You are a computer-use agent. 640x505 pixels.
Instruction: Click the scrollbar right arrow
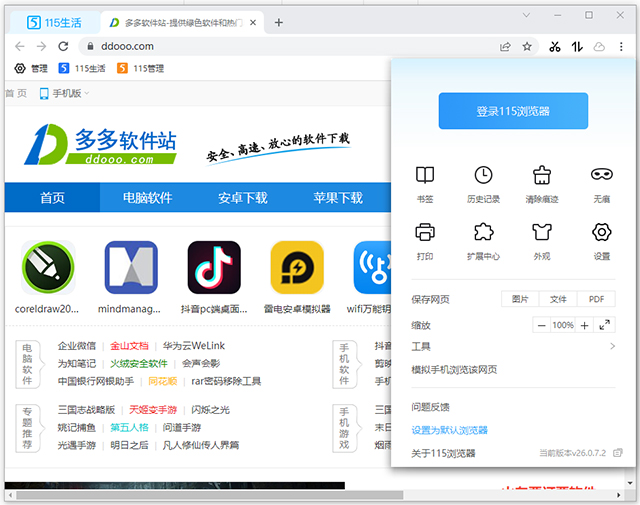tap(619, 495)
